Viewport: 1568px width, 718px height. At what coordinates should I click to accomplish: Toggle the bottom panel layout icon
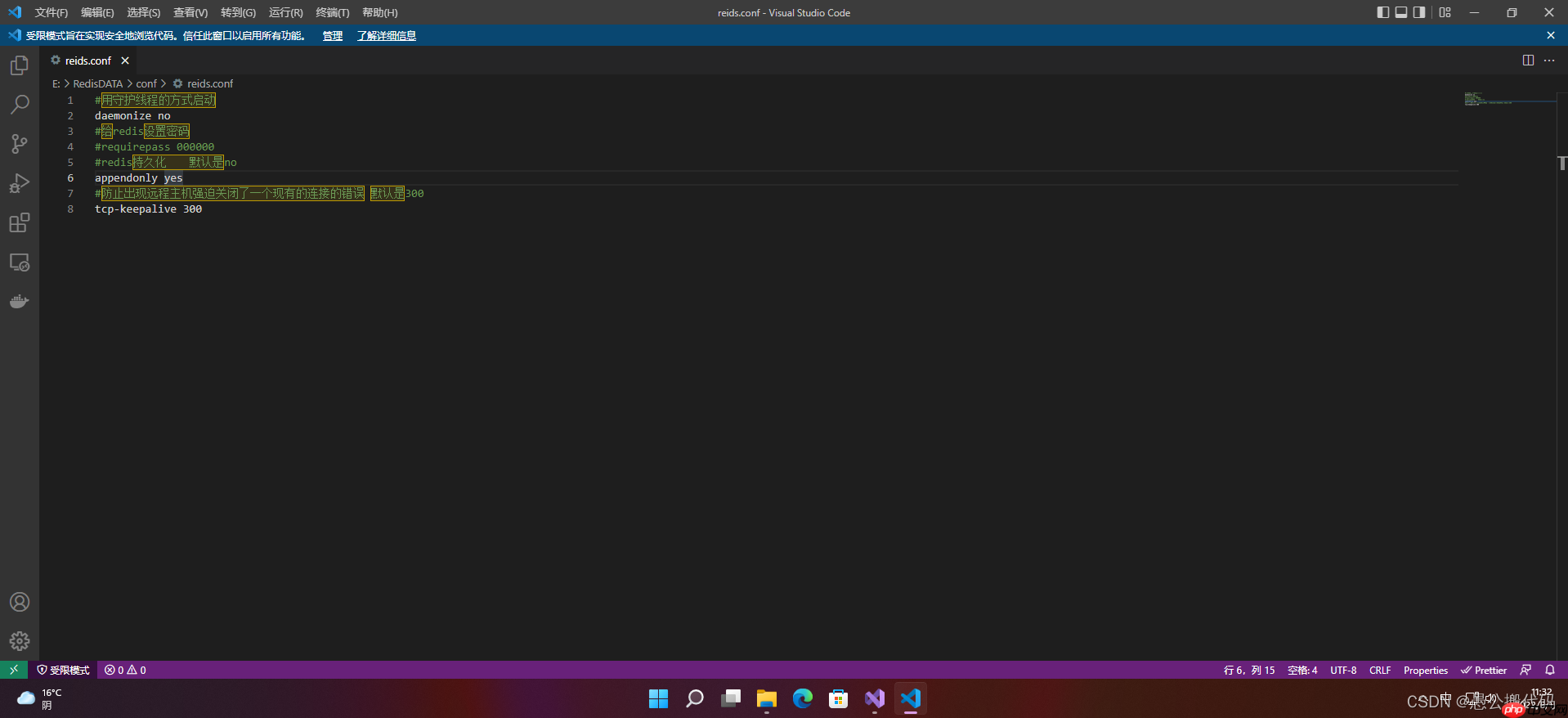tap(1401, 12)
